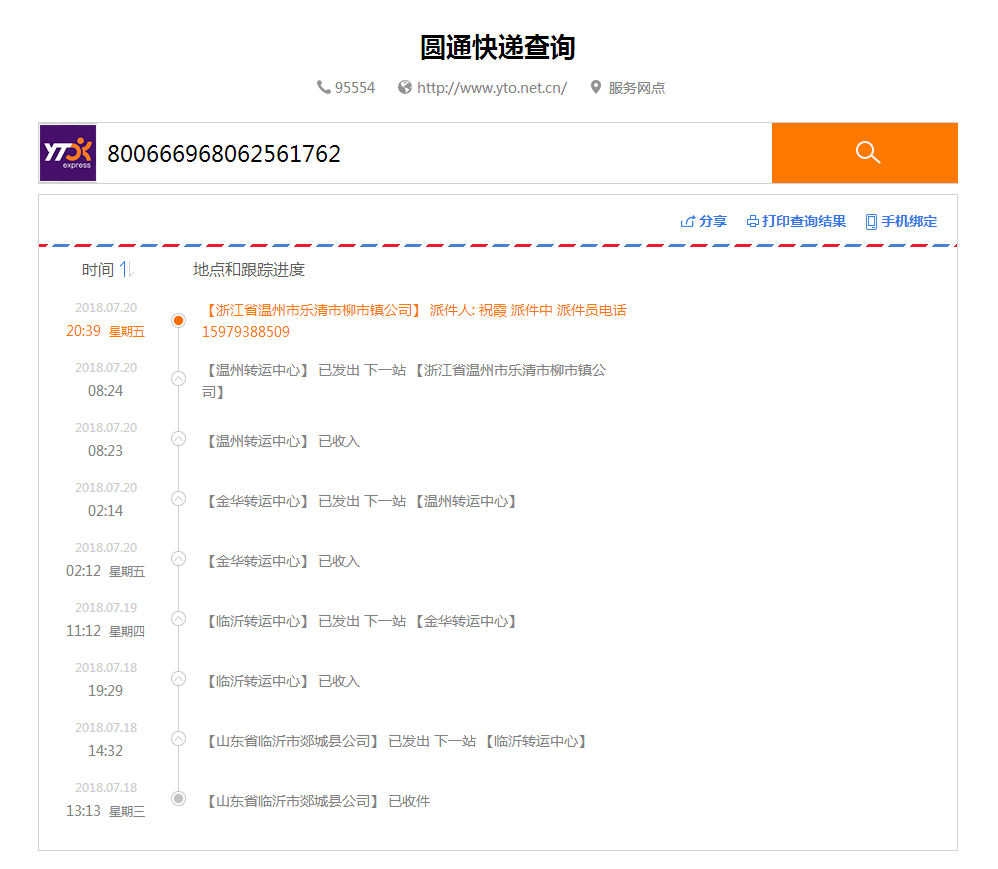The image size is (998, 869).
Task: Click timeline marker for 02:12 entry
Action: (179, 559)
